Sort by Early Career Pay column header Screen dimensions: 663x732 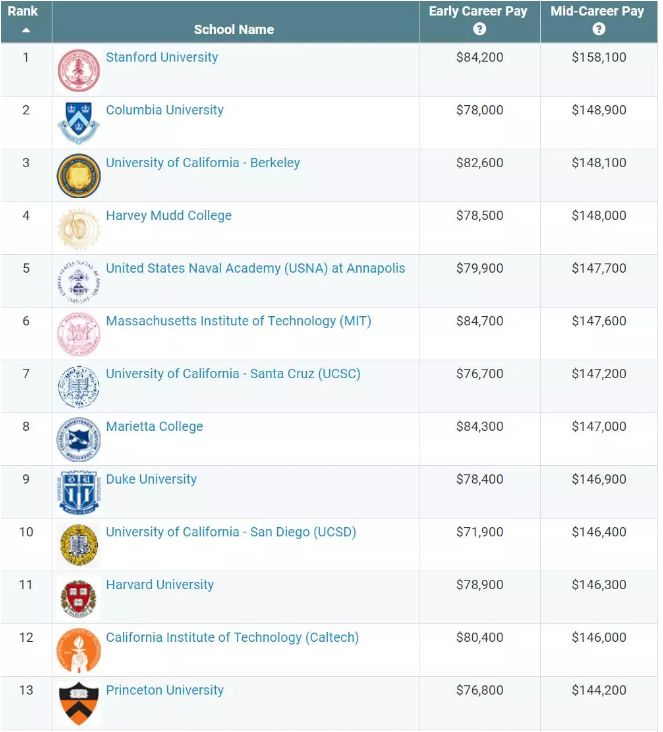click(x=478, y=11)
